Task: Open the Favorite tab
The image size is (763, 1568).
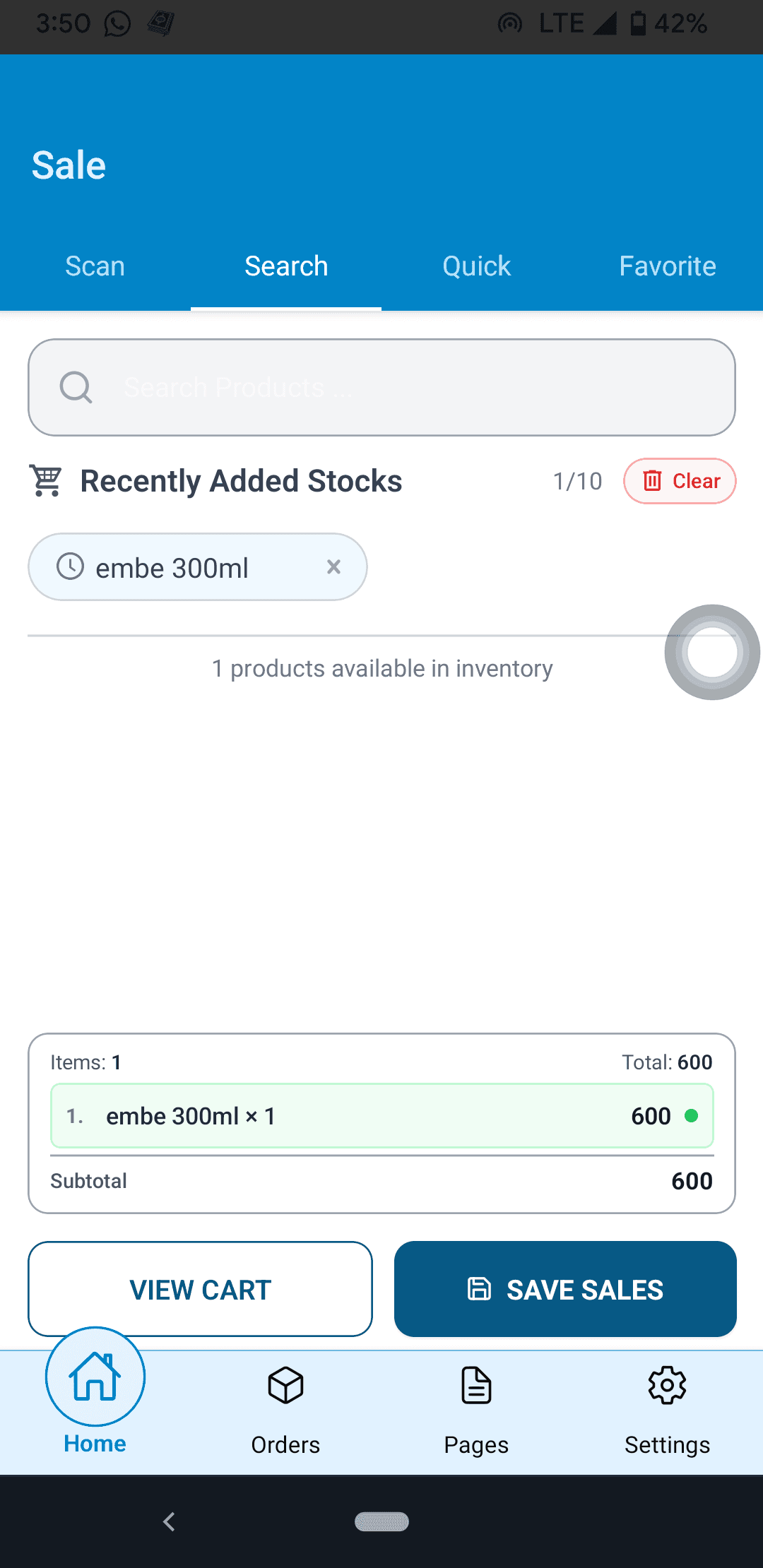Action: coord(668,266)
